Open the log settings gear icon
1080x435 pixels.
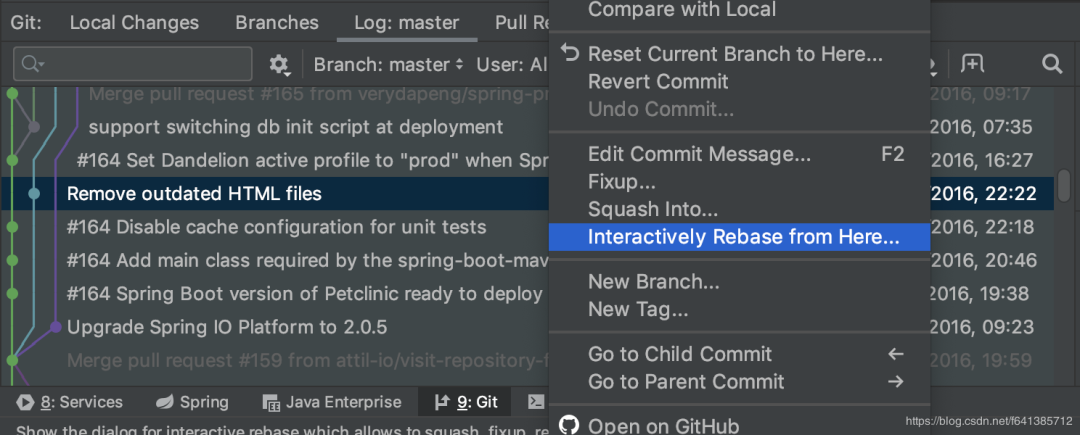[280, 65]
